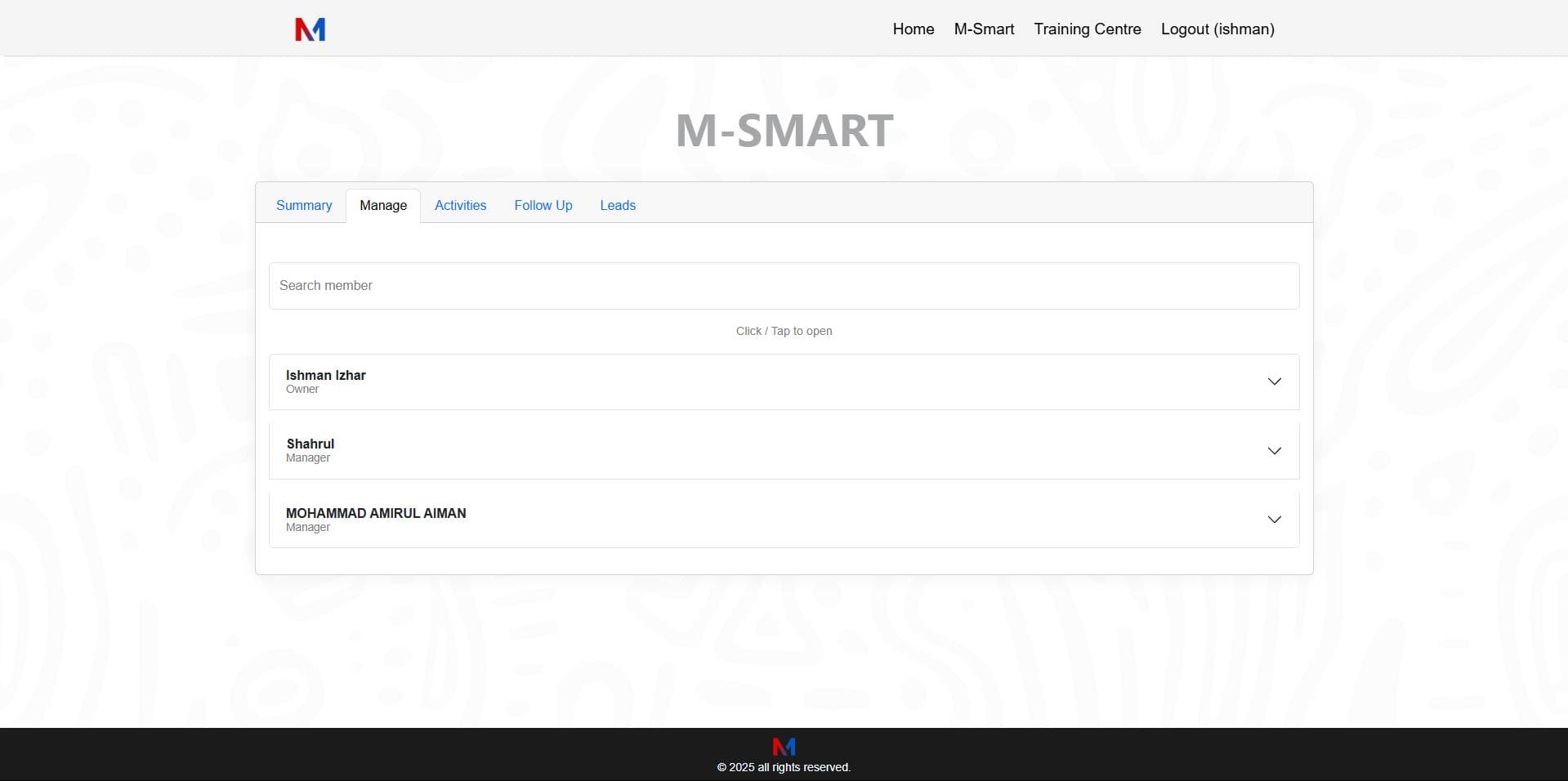Go to the Training Centre page

click(1087, 29)
